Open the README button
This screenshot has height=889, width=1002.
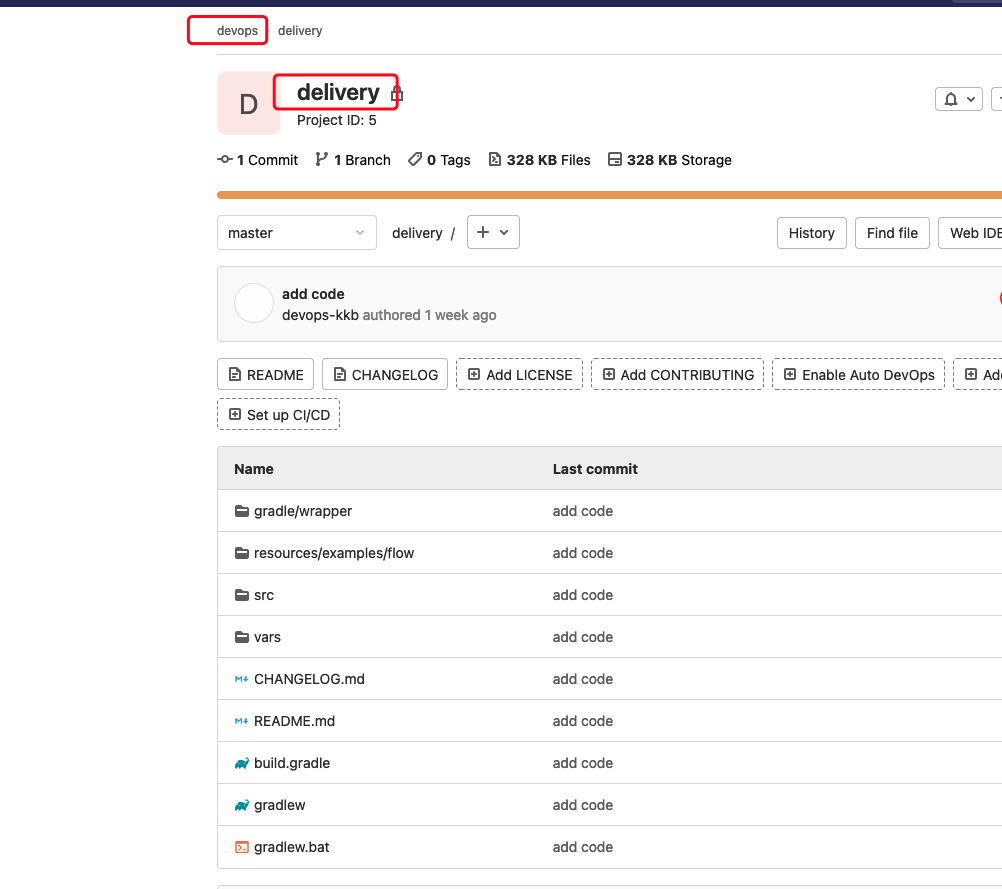[x=265, y=375]
